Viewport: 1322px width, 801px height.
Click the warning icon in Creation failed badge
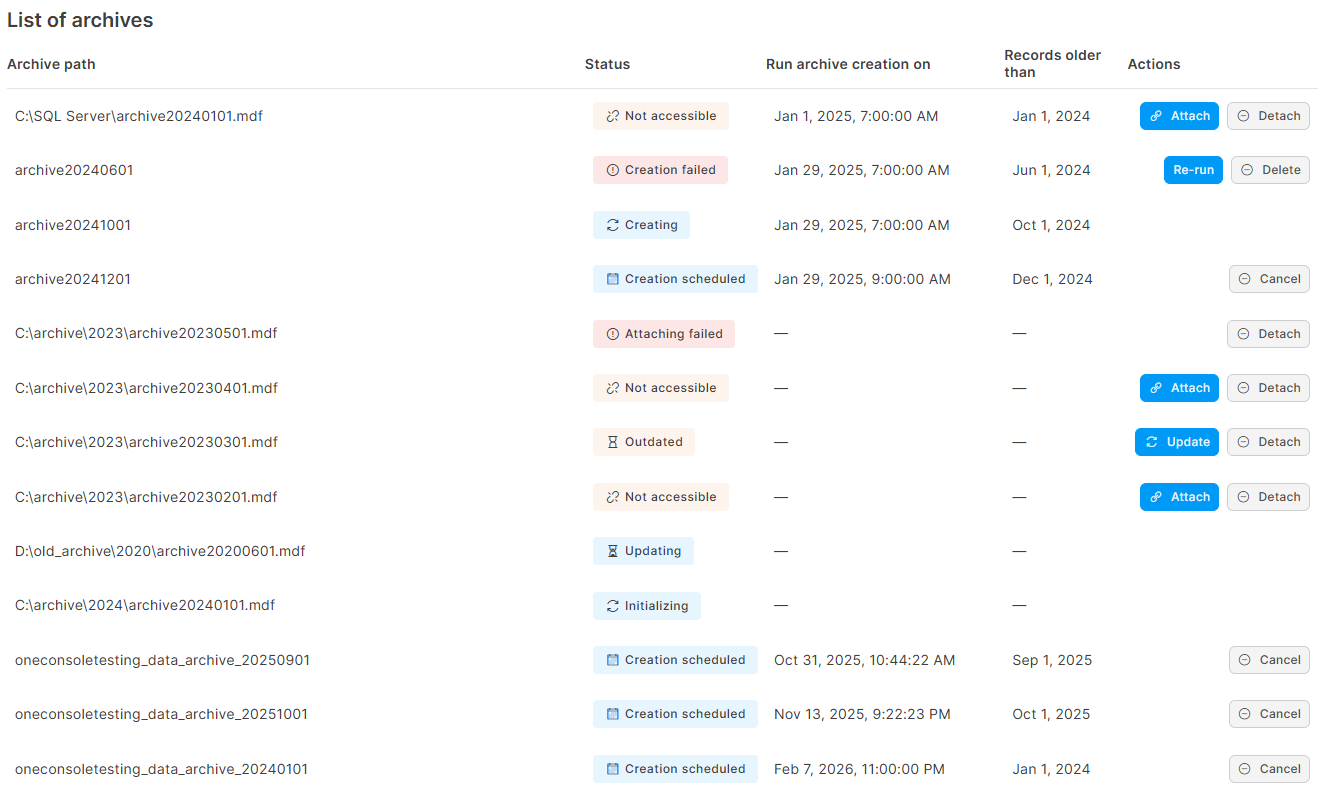[x=613, y=170]
